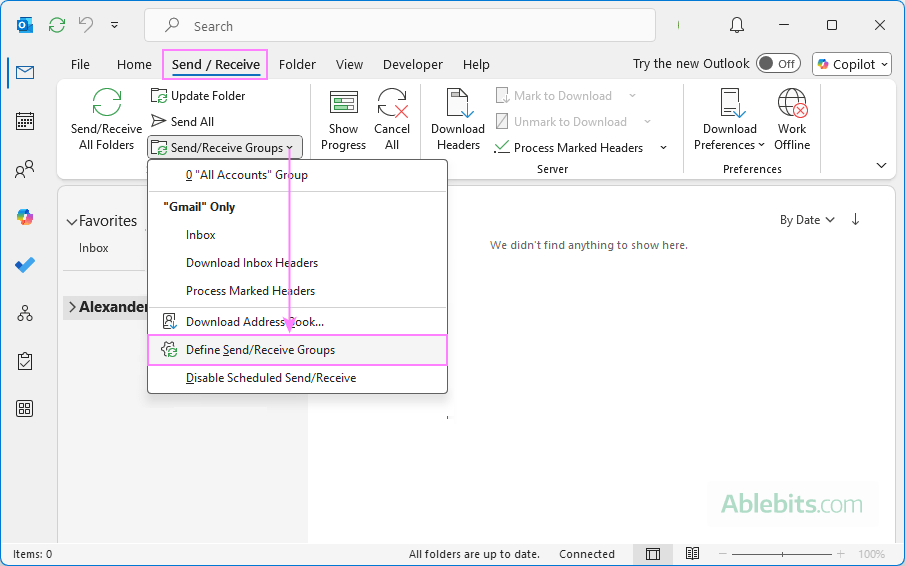This screenshot has width=905, height=566.
Task: Click in the Search box
Action: tap(400, 25)
